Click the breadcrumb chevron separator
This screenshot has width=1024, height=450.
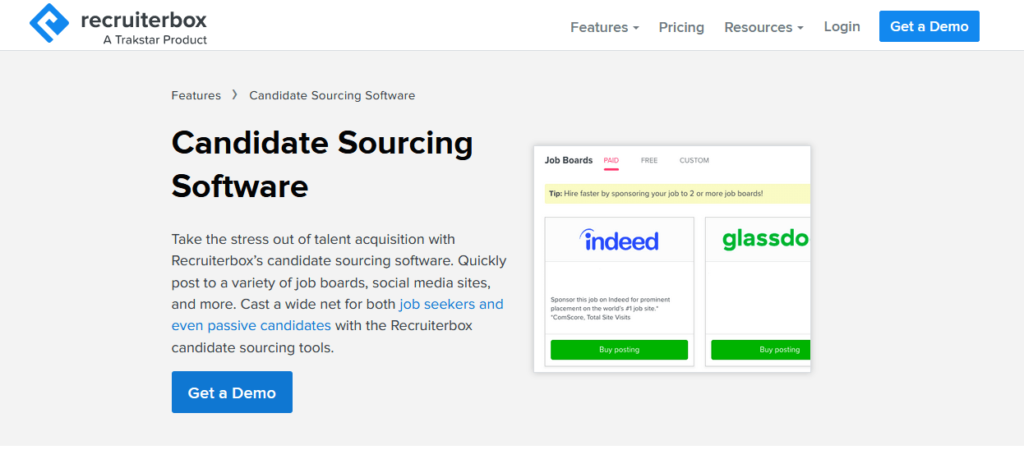coord(235,95)
